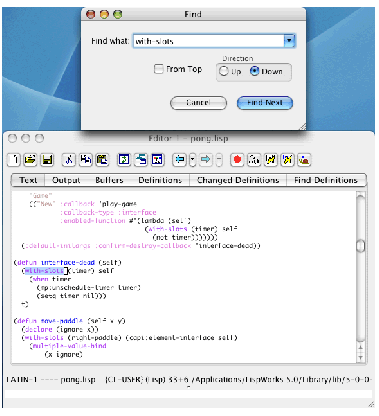The height and width of the screenshot is (416, 379).
Task: Select the Down direction radio button
Action: pos(254,71)
